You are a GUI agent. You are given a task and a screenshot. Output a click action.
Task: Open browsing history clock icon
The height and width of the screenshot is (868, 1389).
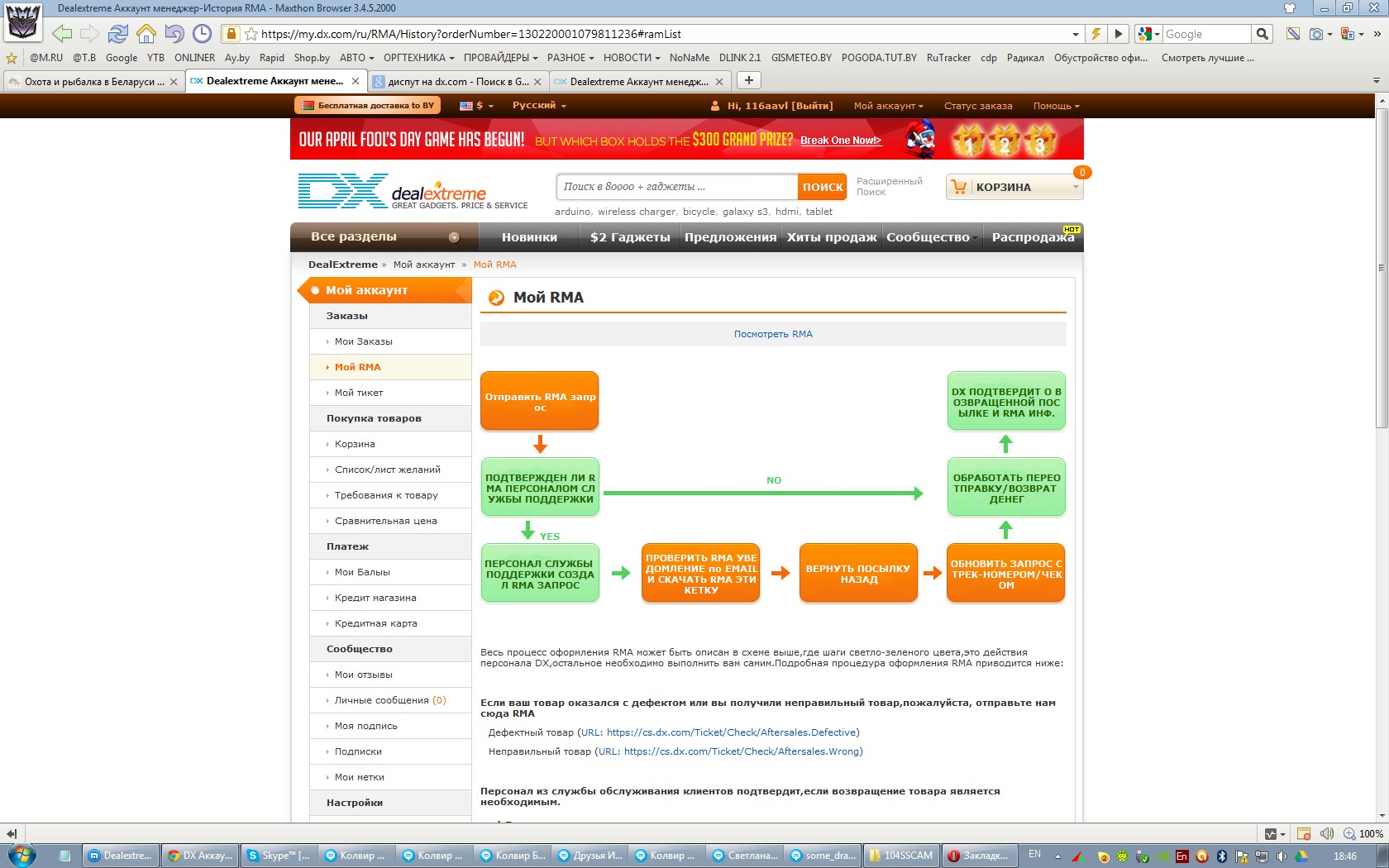tap(202, 34)
